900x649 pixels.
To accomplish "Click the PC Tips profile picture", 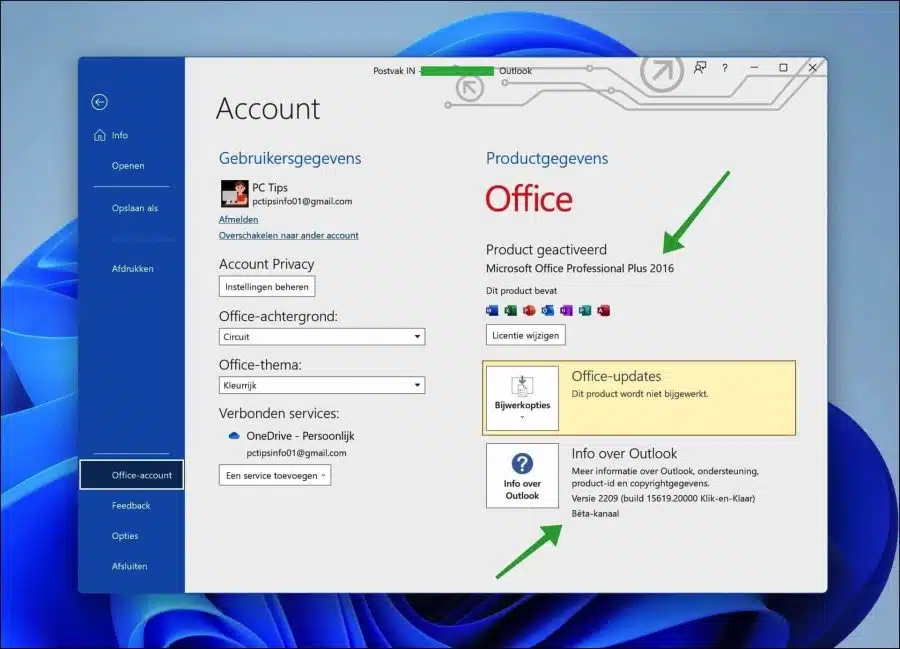I will coord(234,193).
